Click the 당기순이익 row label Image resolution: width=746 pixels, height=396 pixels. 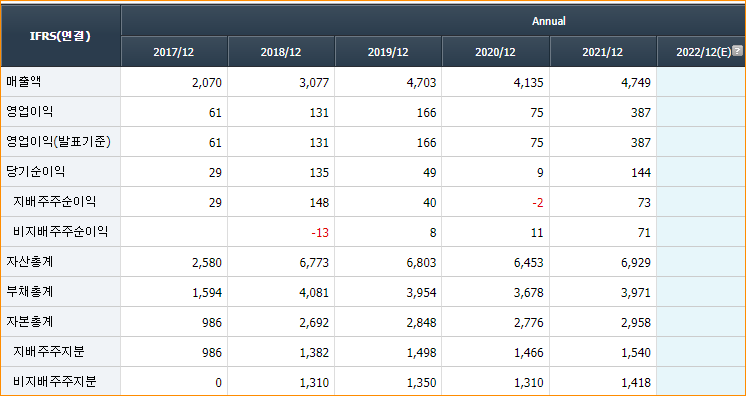coord(36,172)
